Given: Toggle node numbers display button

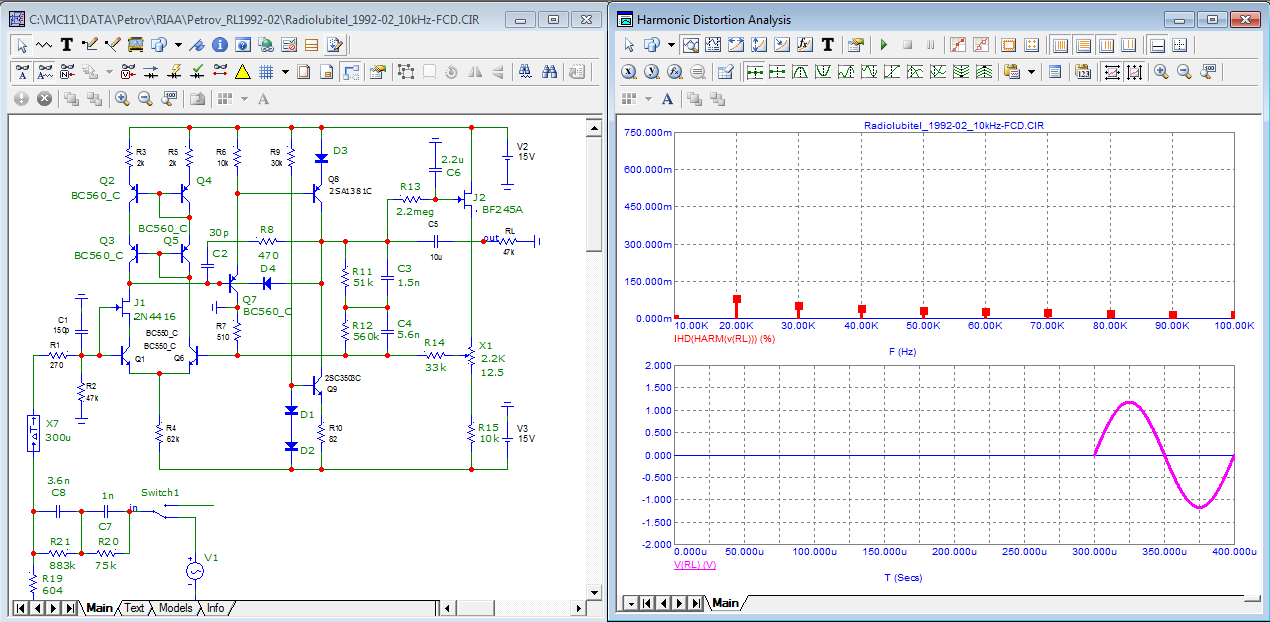Looking at the screenshot, I should coord(67,72).
